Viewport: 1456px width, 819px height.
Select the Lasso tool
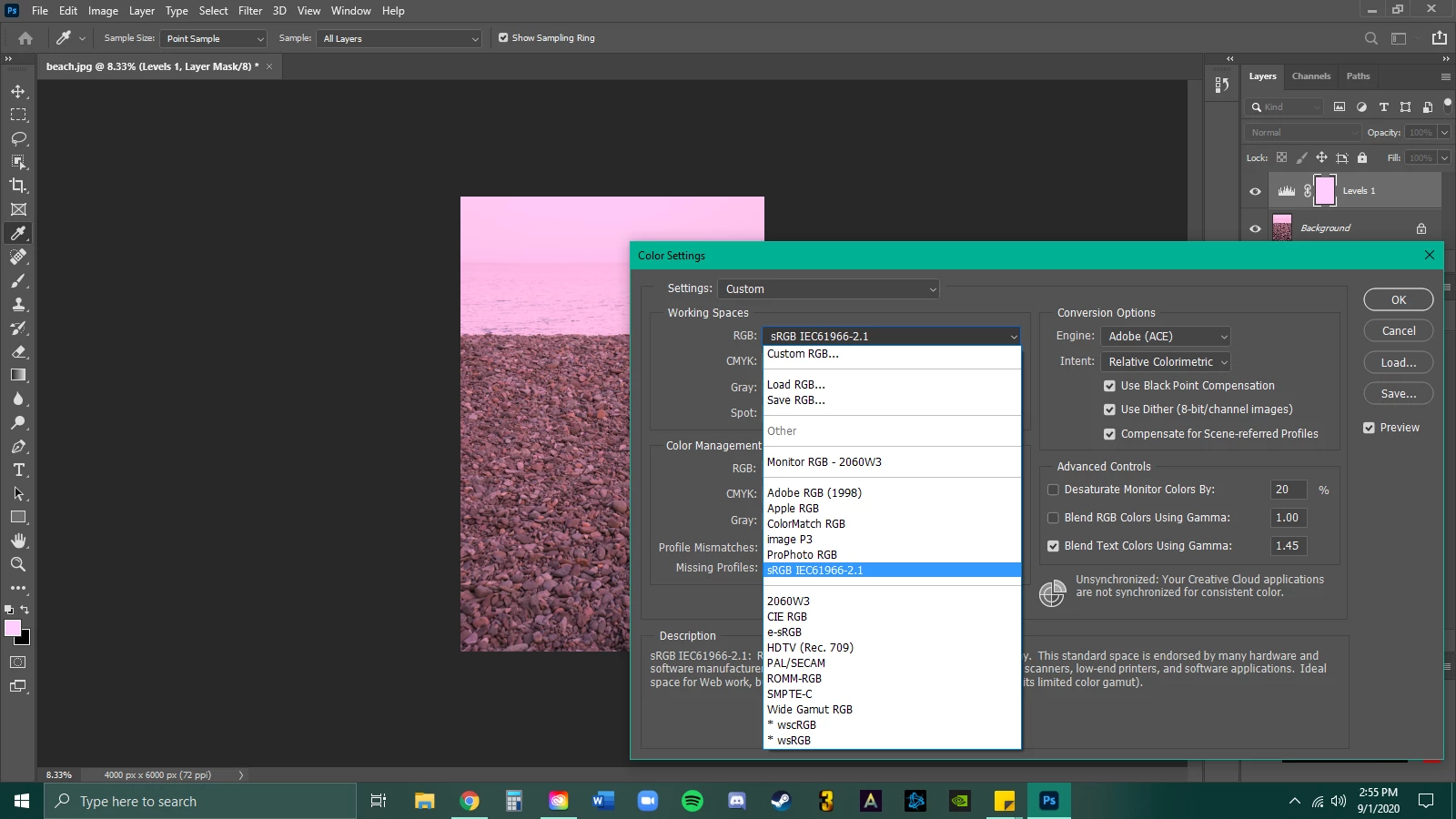click(18, 138)
